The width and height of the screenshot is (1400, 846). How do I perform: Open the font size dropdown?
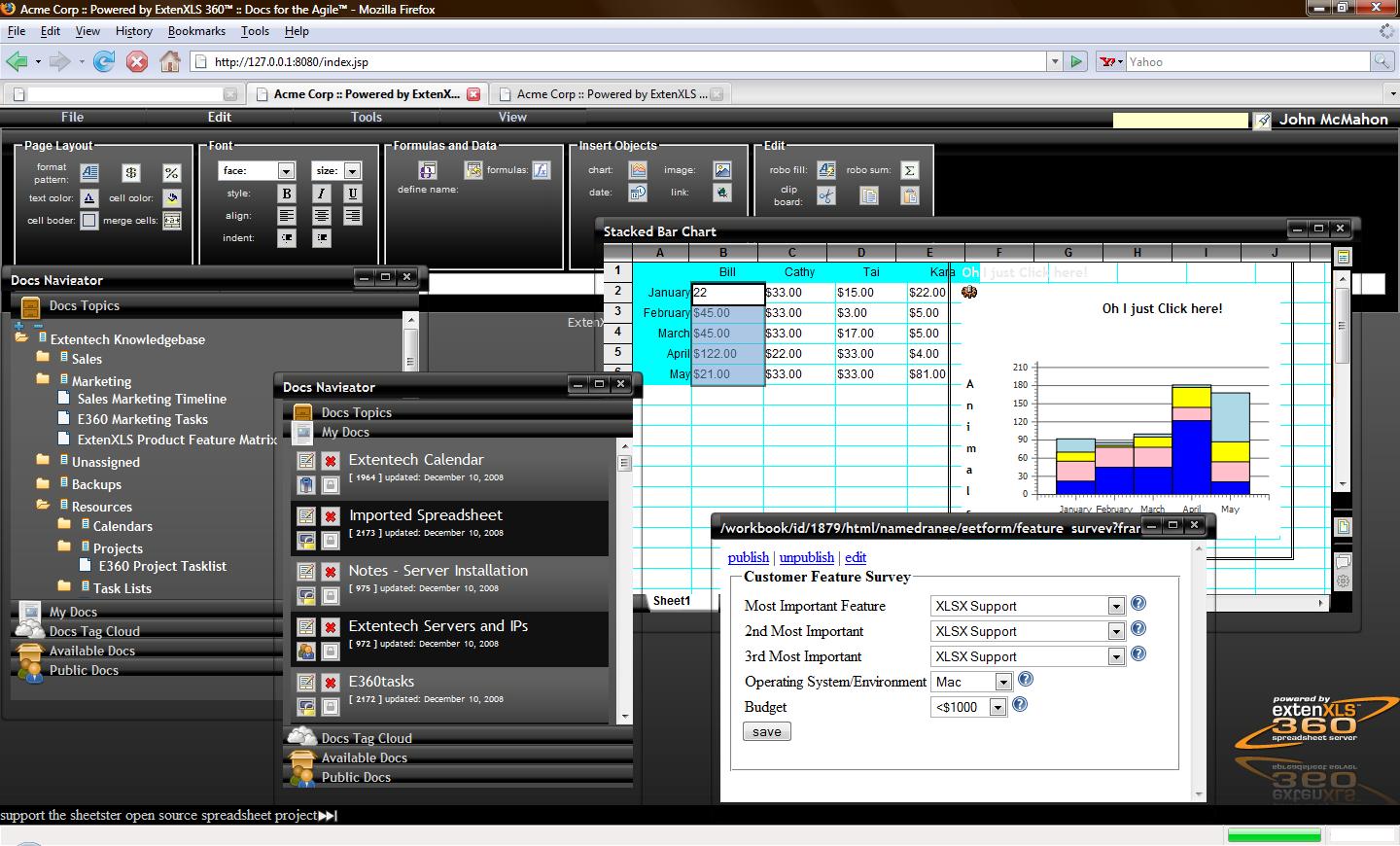click(337, 170)
